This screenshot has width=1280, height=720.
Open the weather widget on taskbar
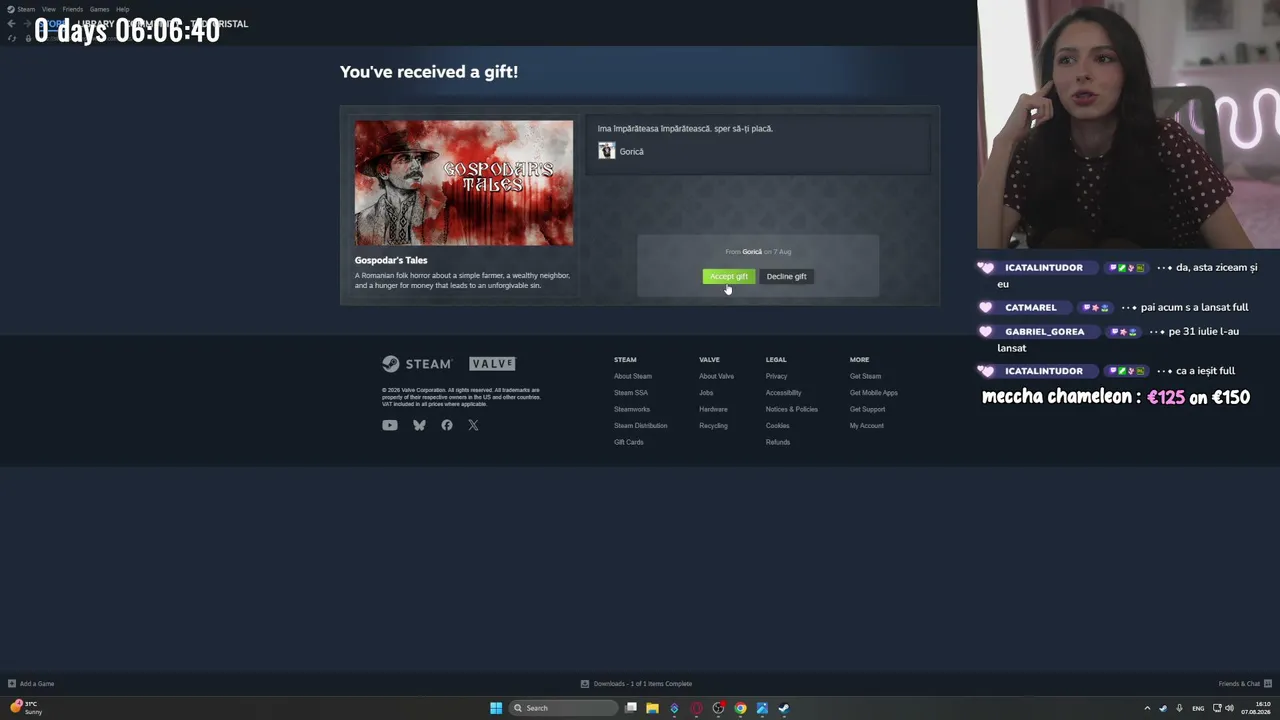coord(27,708)
